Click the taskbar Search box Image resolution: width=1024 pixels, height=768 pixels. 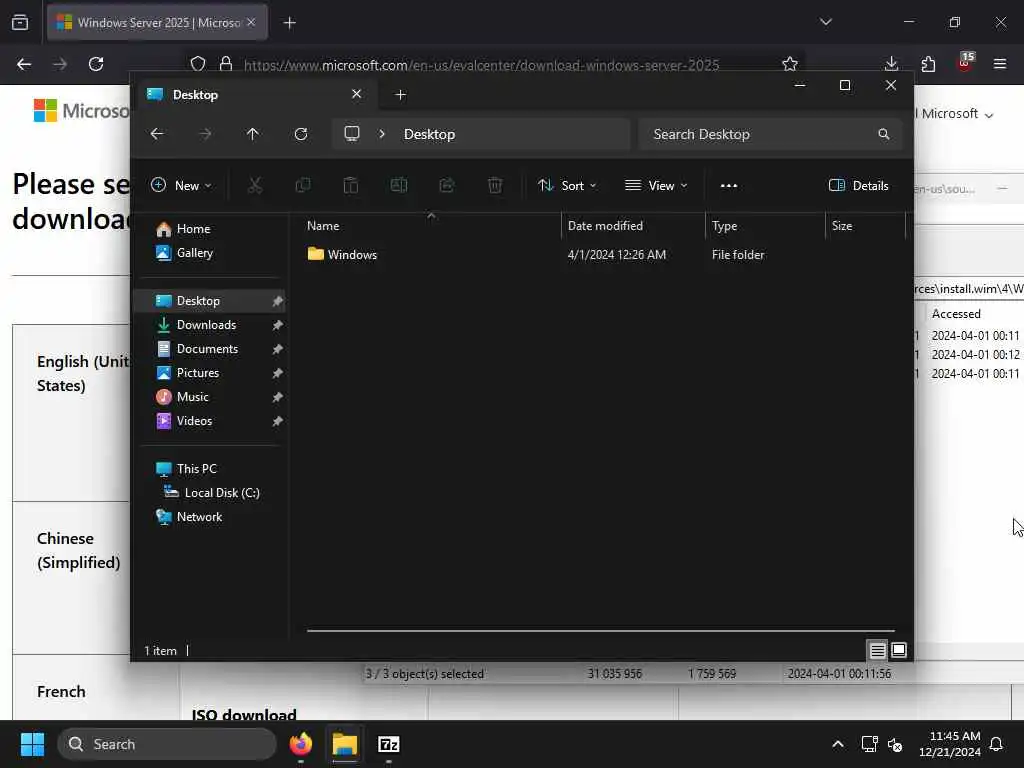pyautogui.click(x=167, y=744)
